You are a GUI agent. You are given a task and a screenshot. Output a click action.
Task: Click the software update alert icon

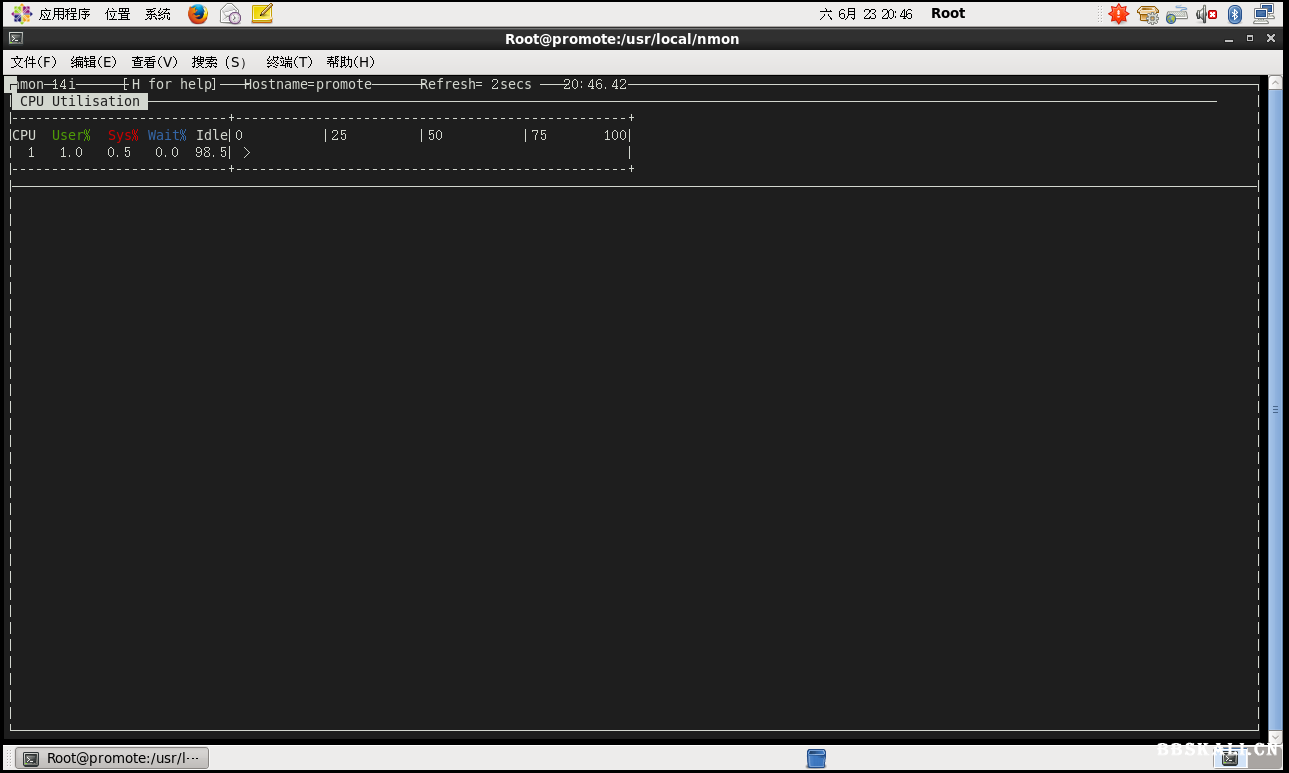[x=1118, y=13]
